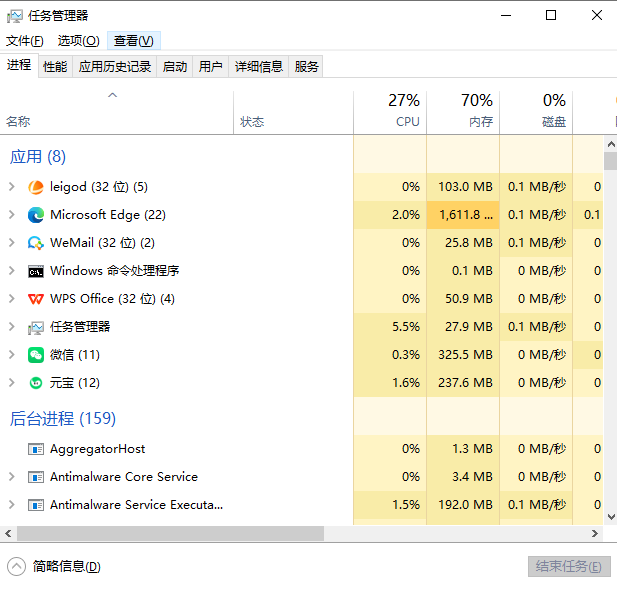Viewport: 617px width, 591px height.
Task: Click the AggregatorHost process icon
Action: 36,449
